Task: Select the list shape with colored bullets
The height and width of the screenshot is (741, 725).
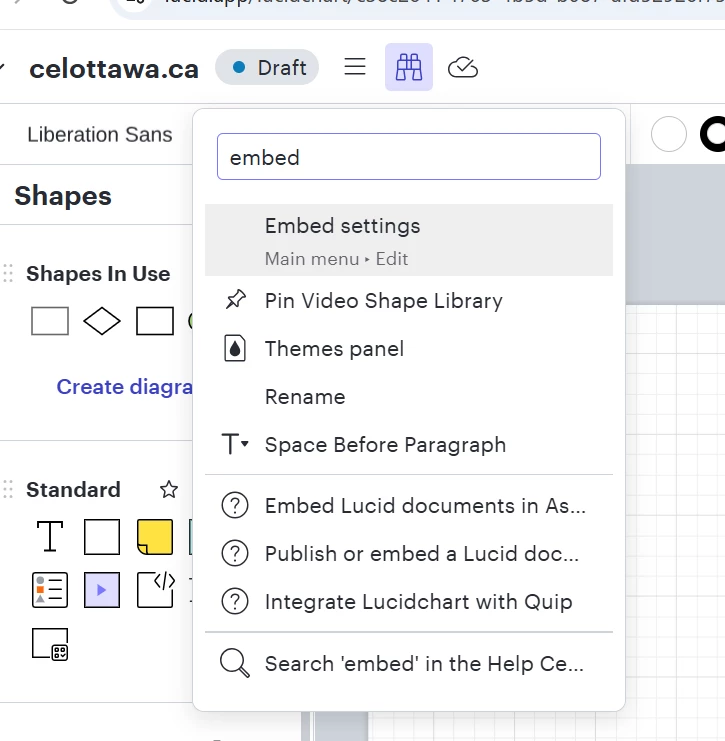Action: 50,590
